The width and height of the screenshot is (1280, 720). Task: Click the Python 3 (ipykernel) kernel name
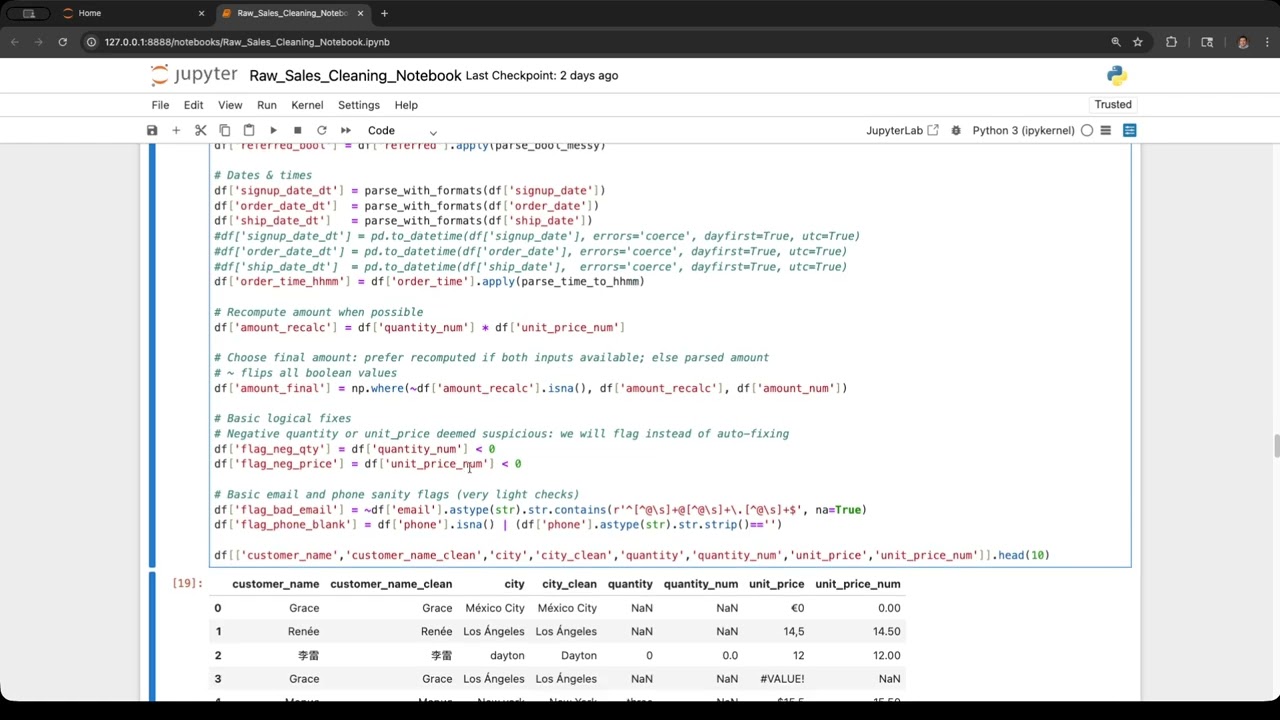pos(1022,130)
